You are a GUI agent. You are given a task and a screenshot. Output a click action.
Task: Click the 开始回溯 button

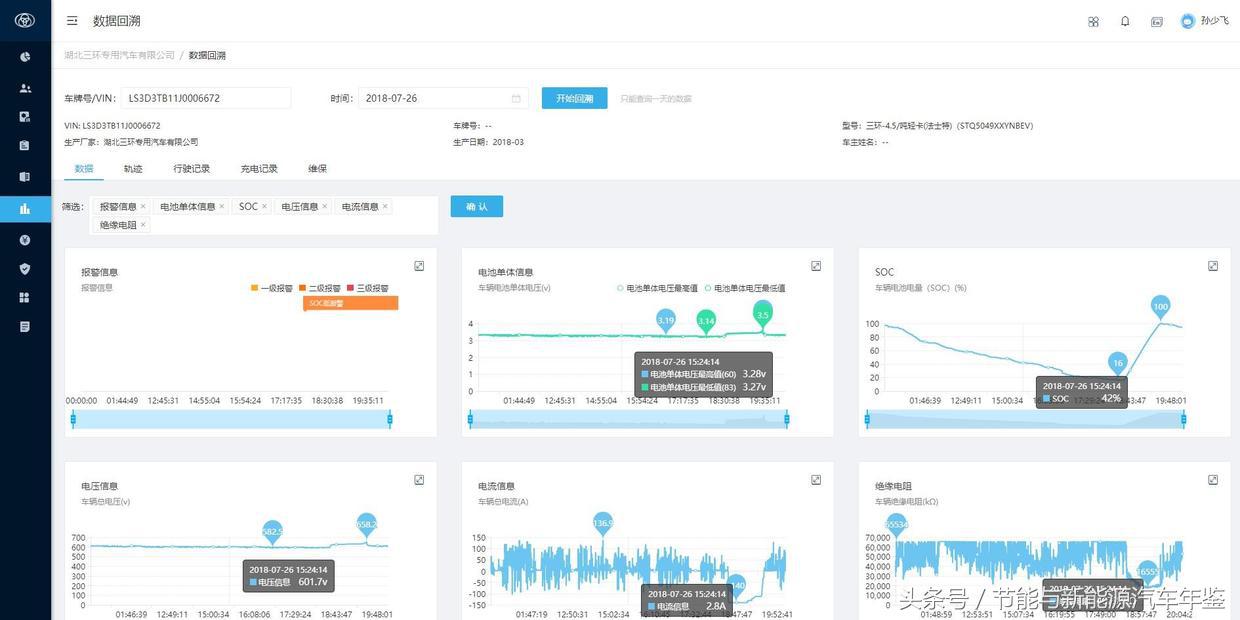574,96
